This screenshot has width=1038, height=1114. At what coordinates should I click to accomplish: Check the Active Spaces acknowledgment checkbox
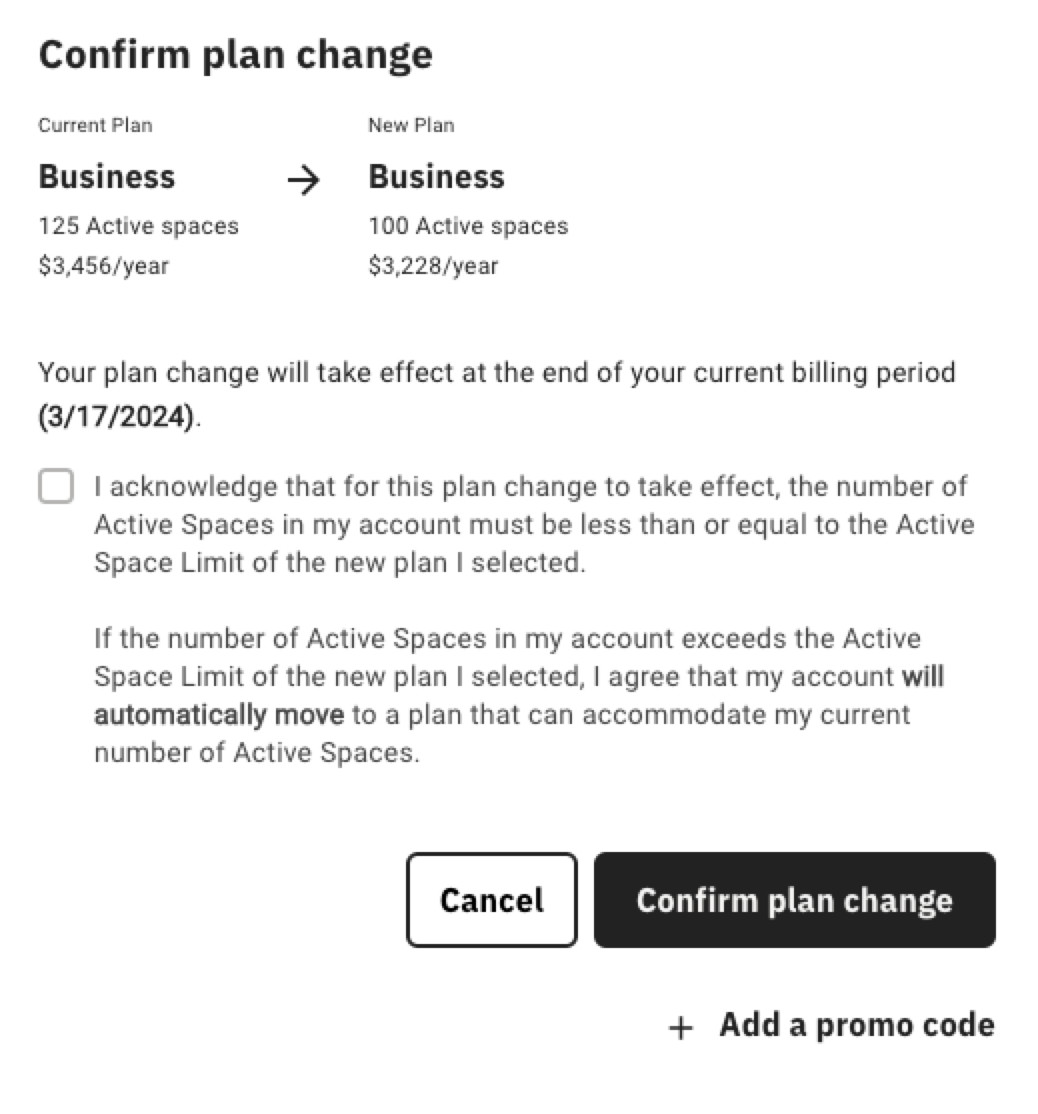[x=56, y=486]
